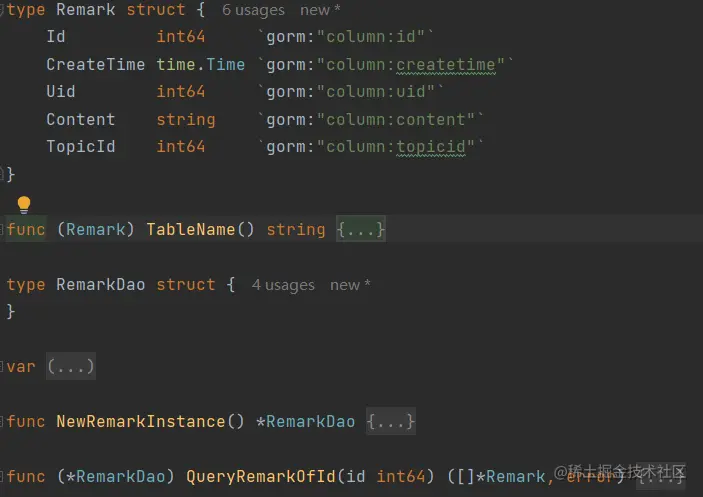Click the "new *" author hint beside Remark struct

pos(320,10)
